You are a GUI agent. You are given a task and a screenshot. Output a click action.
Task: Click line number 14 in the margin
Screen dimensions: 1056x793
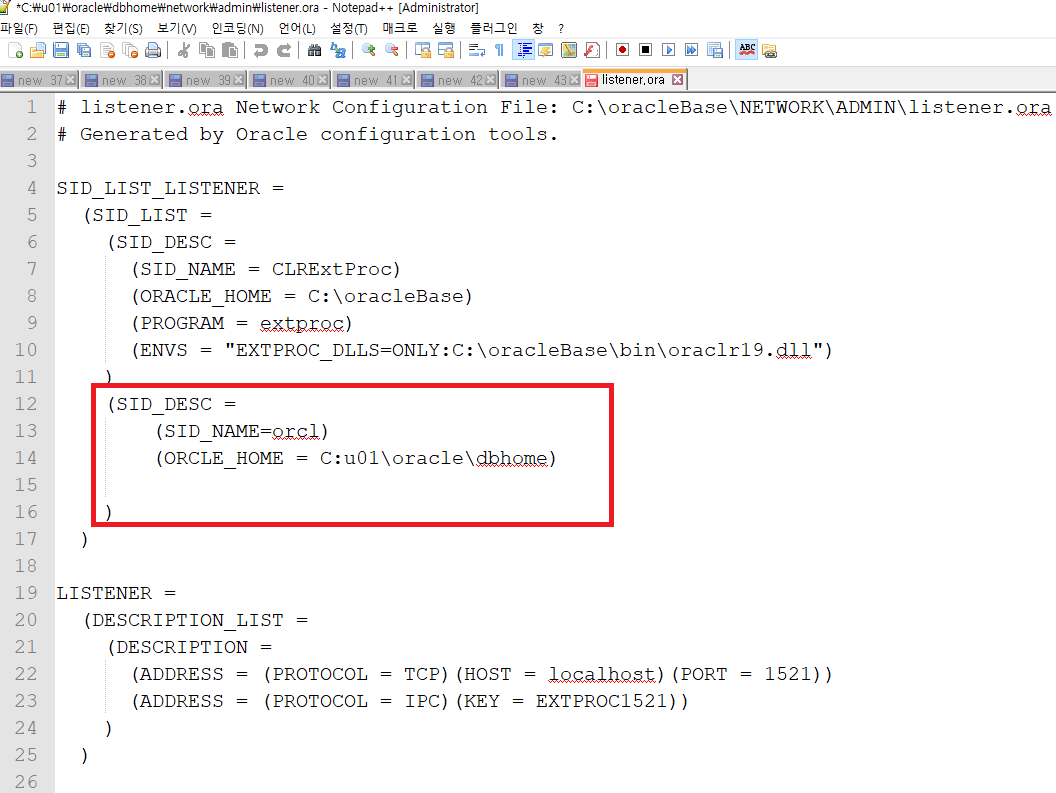25,458
